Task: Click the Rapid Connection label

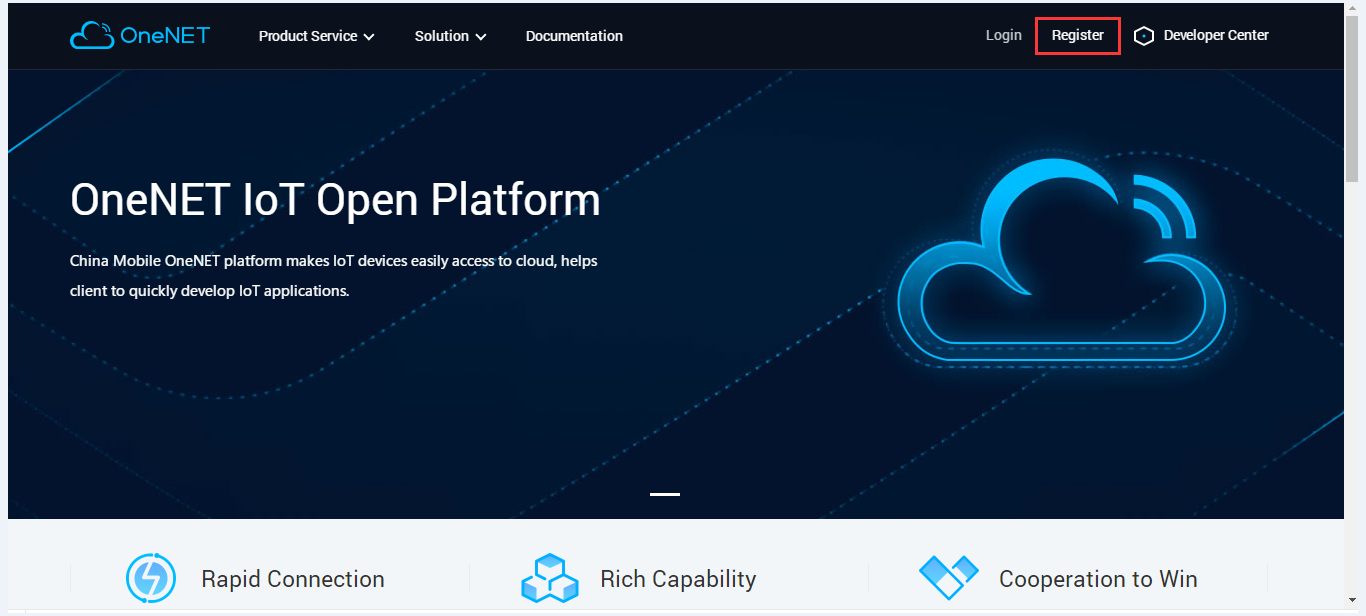Action: (x=293, y=579)
